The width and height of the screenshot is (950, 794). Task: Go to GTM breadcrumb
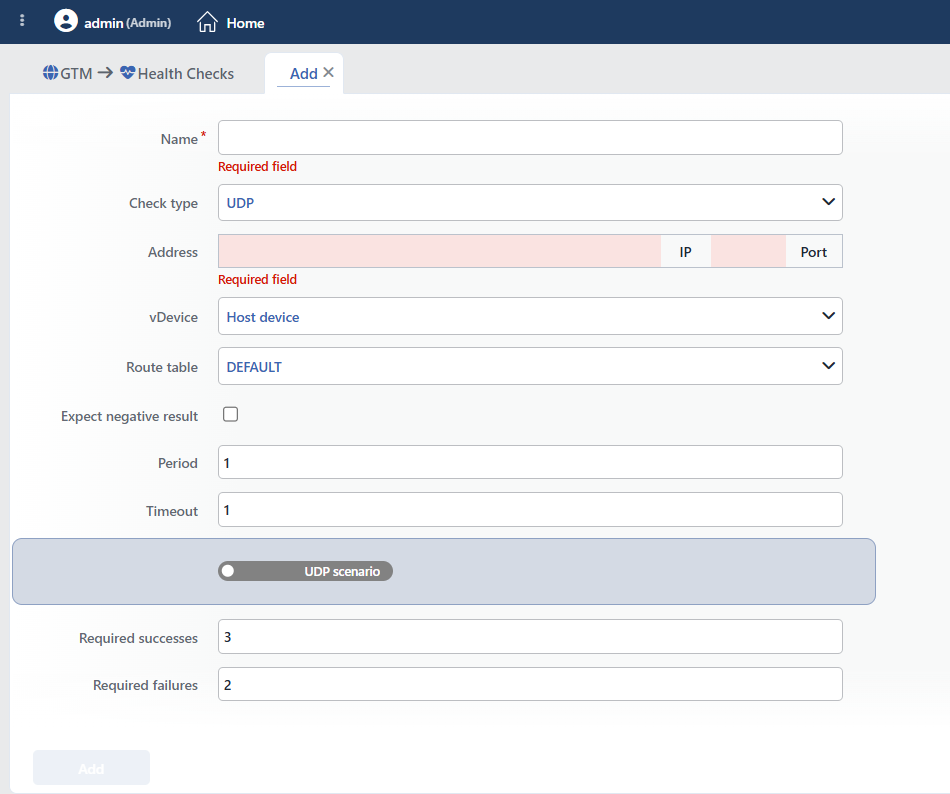click(x=76, y=73)
